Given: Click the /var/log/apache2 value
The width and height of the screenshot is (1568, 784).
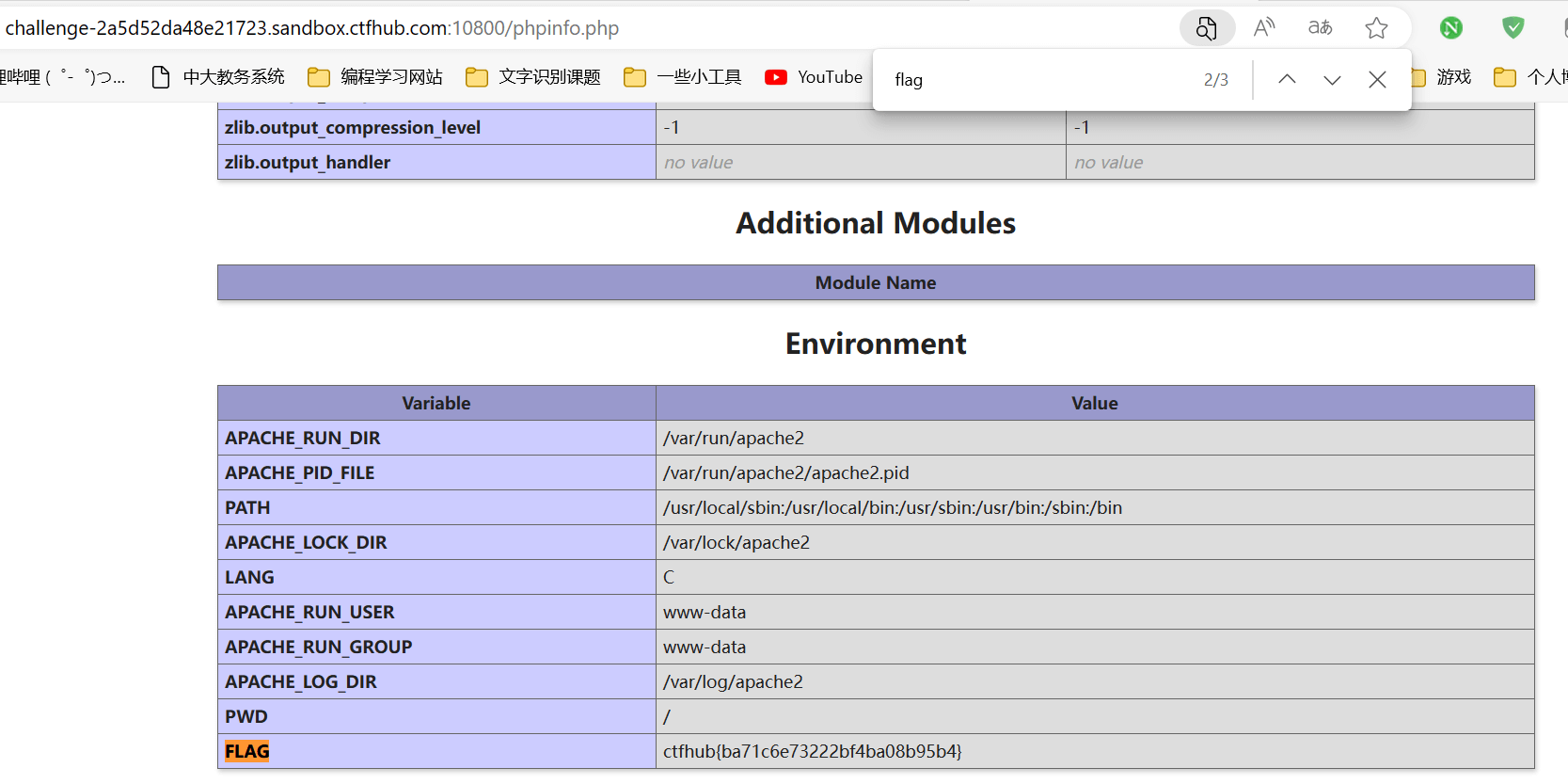Looking at the screenshot, I should pos(1095,681).
